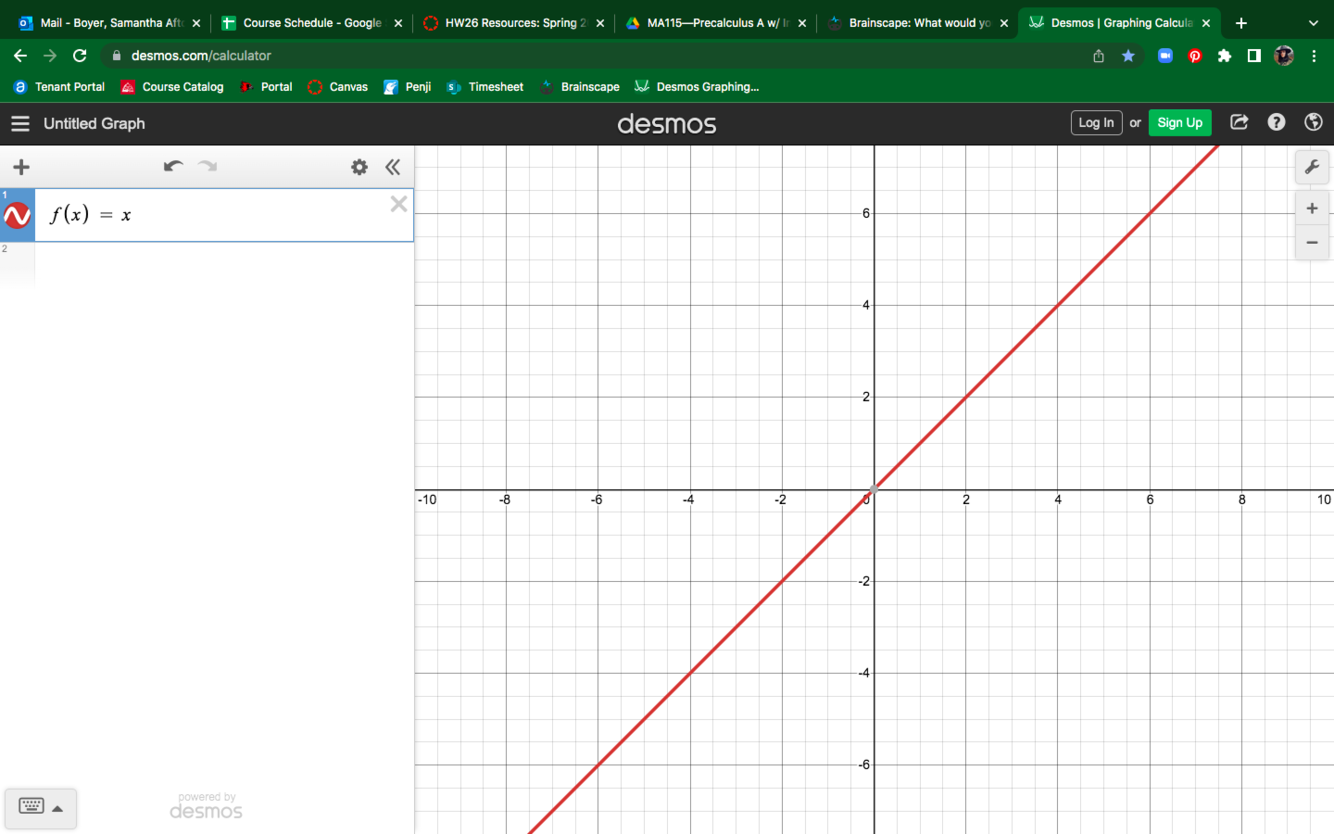Screen dimensions: 1334x834
Task: Add a new expression item with plus
Action: pos(21,167)
